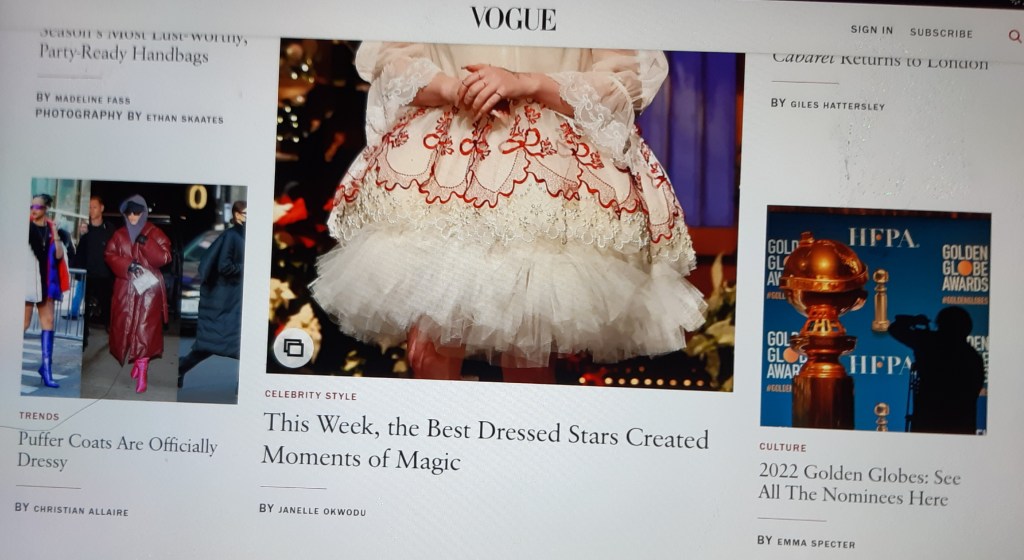1024x560 pixels.
Task: Open the Trends category label
Action: [x=39, y=416]
